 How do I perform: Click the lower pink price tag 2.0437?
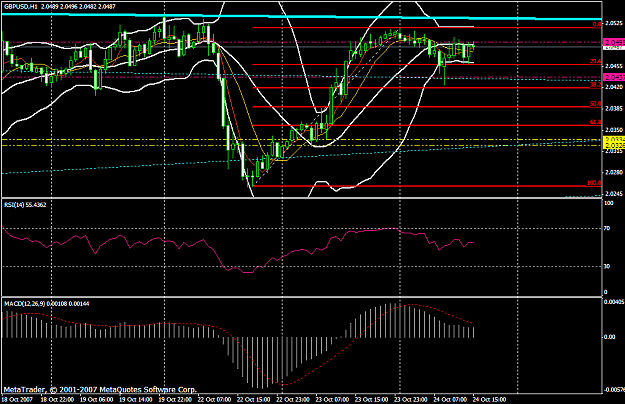coord(614,77)
